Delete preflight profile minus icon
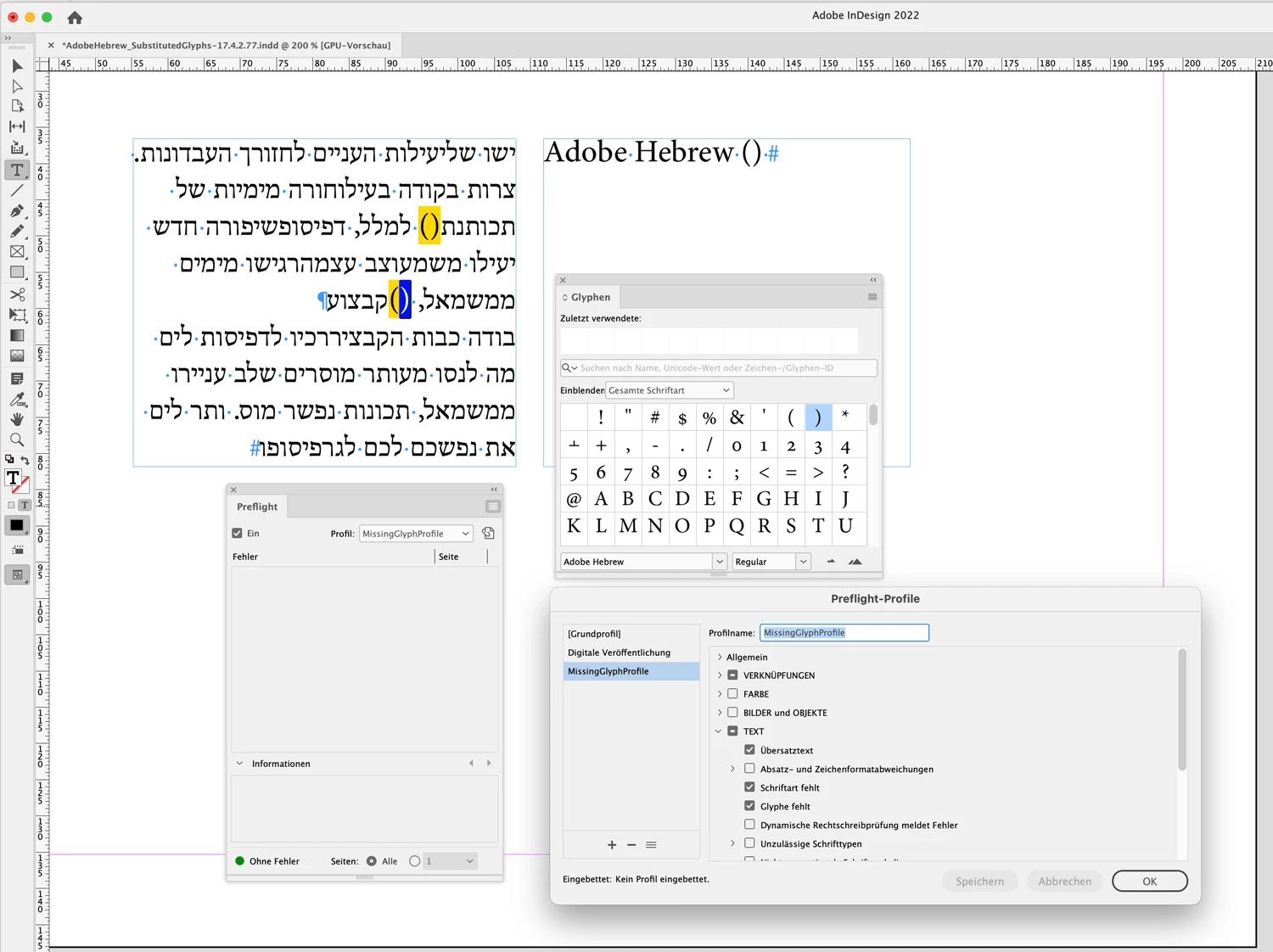Screen dimensions: 1273x952 [631, 845]
